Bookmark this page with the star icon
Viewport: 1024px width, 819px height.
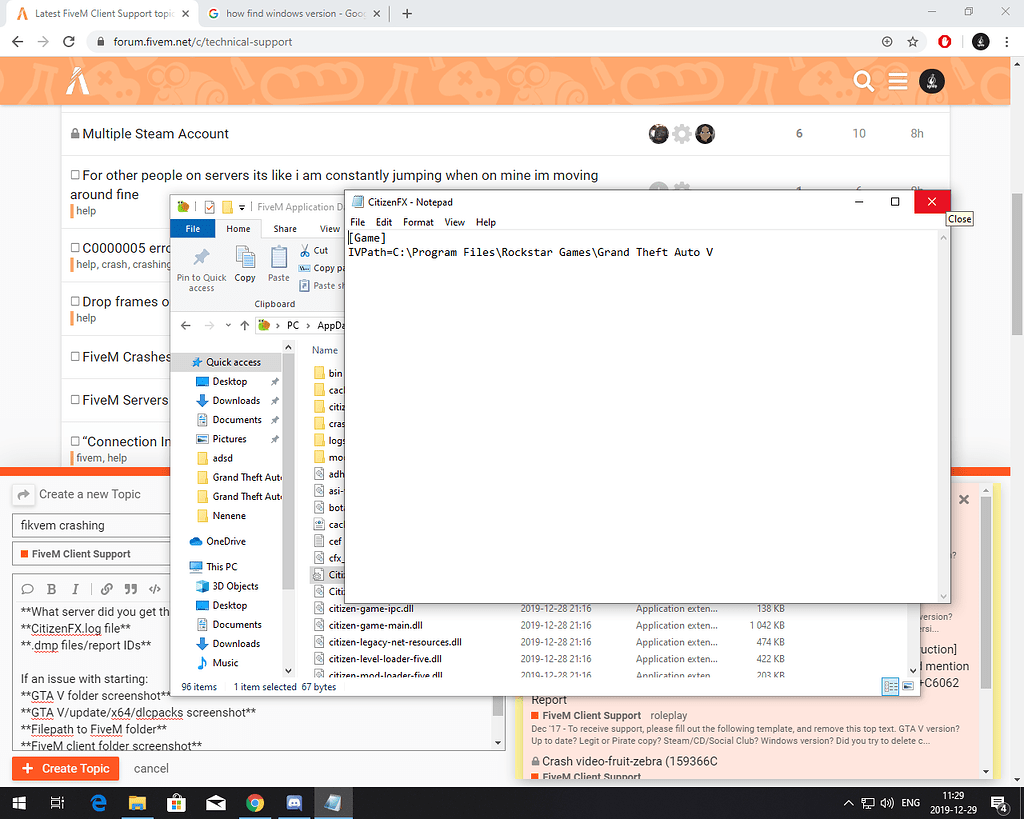pyautogui.click(x=912, y=42)
